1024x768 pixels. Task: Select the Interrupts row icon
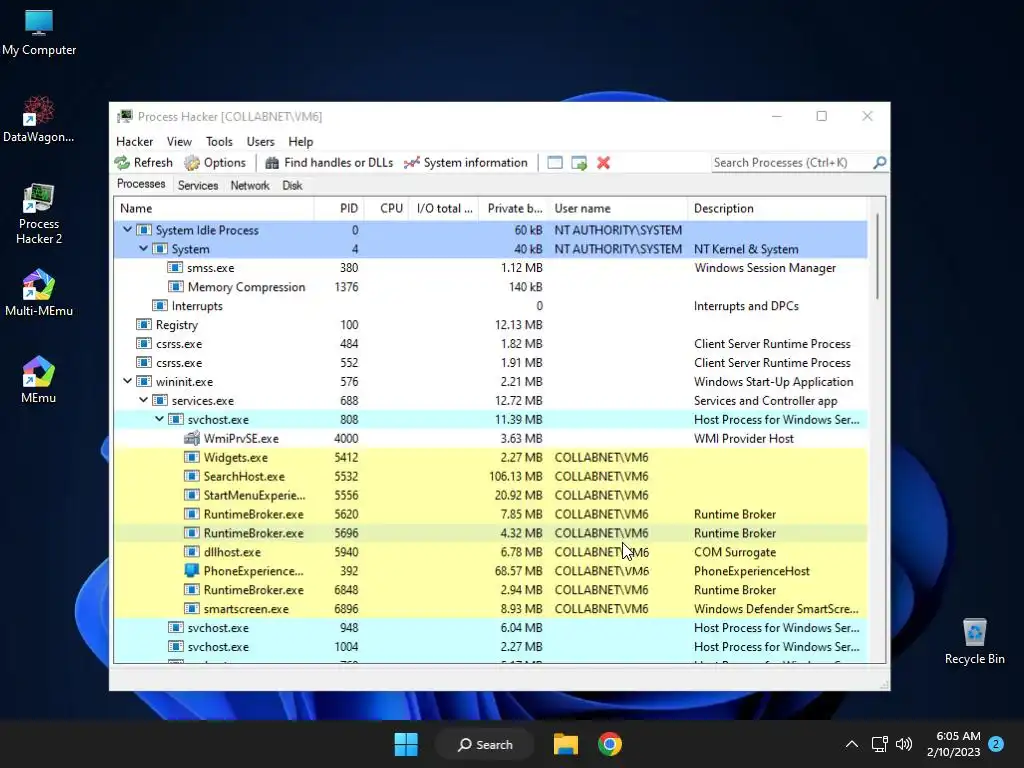tap(159, 306)
